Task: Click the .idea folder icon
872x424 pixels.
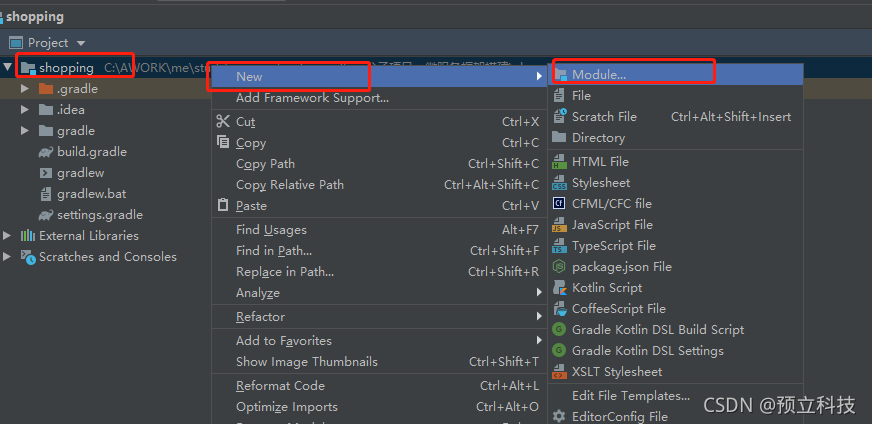Action: coord(46,110)
